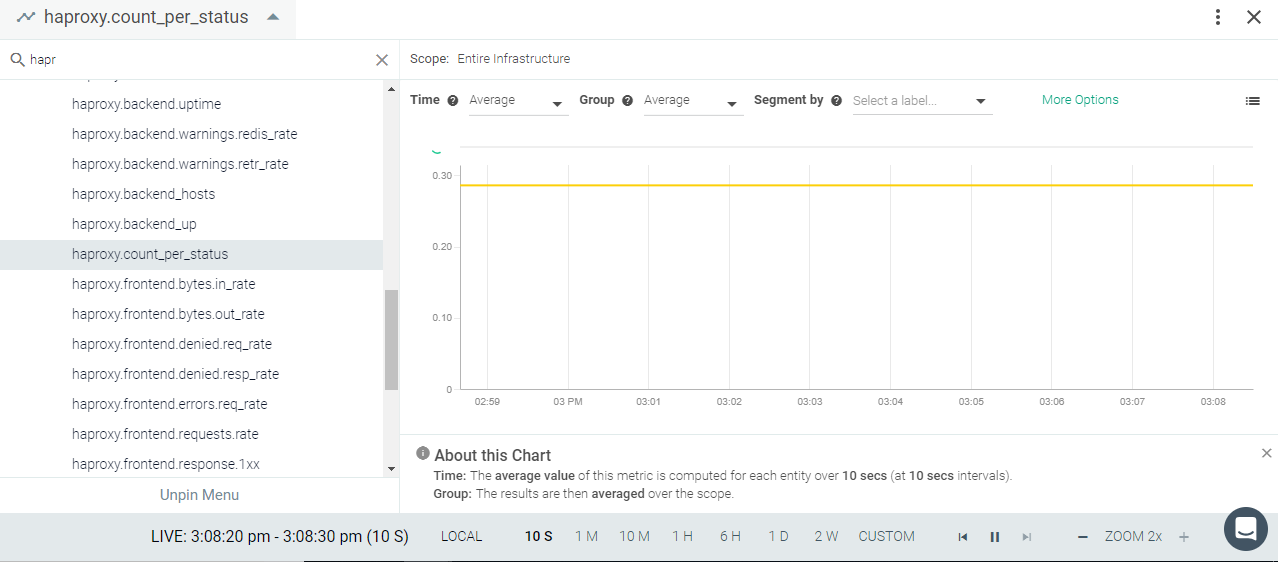Open the Group aggregation Average dropdown
Screen dimensions: 1278x562
(693, 101)
